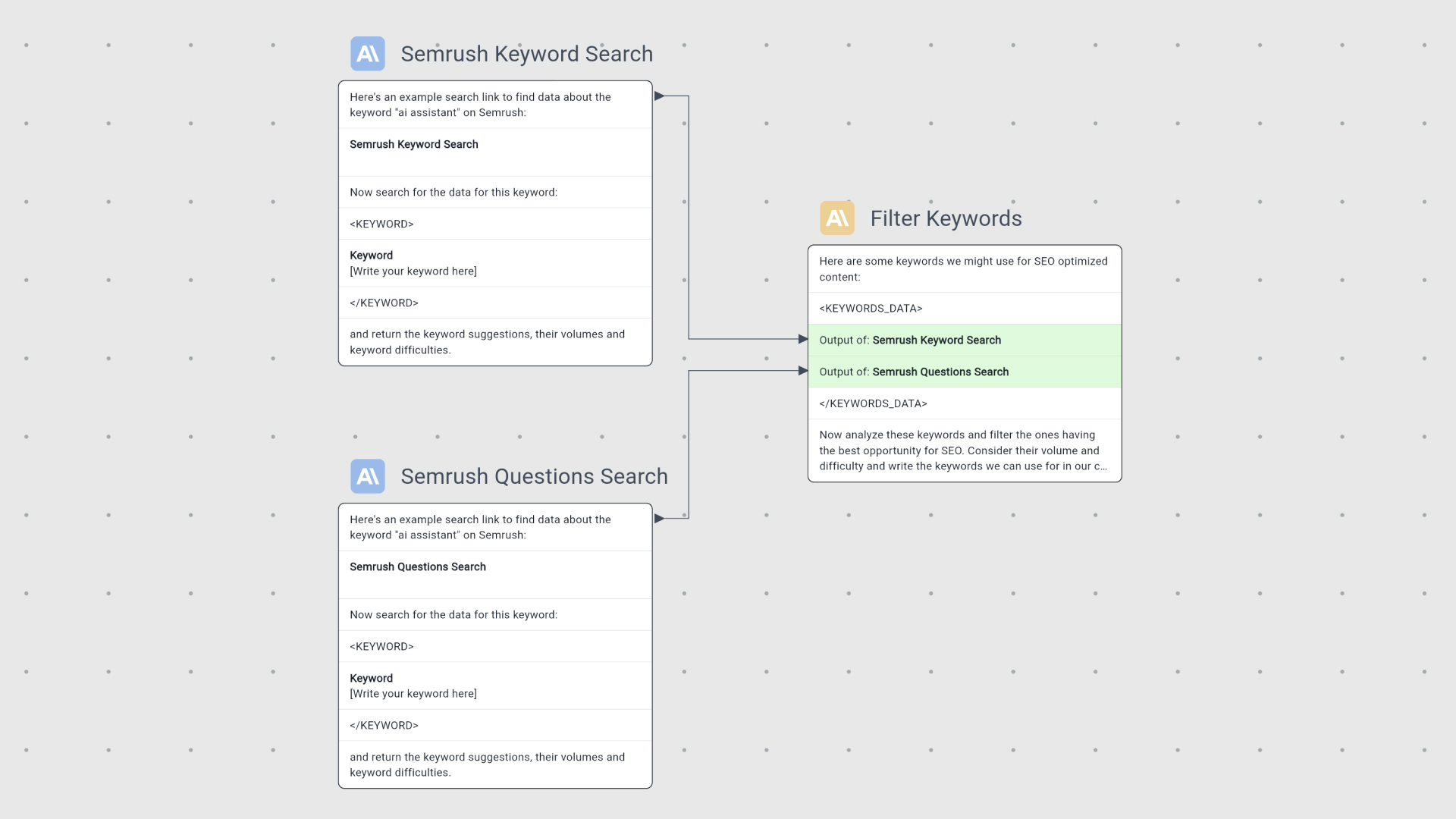Click the AI icon beside Semrush Questions Search

[x=367, y=475]
